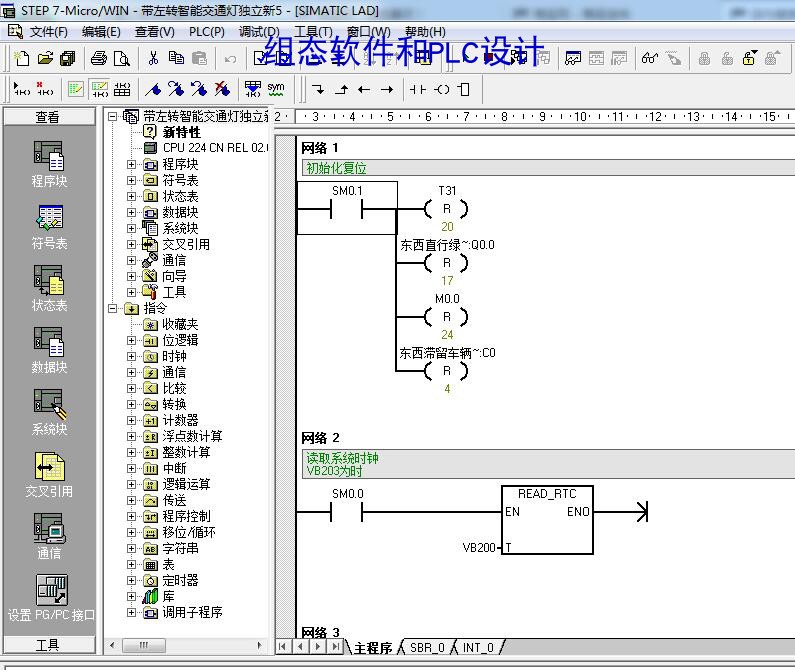The width and height of the screenshot is (795, 670).
Task: Click the apply project symbols icon
Action: click(253, 89)
